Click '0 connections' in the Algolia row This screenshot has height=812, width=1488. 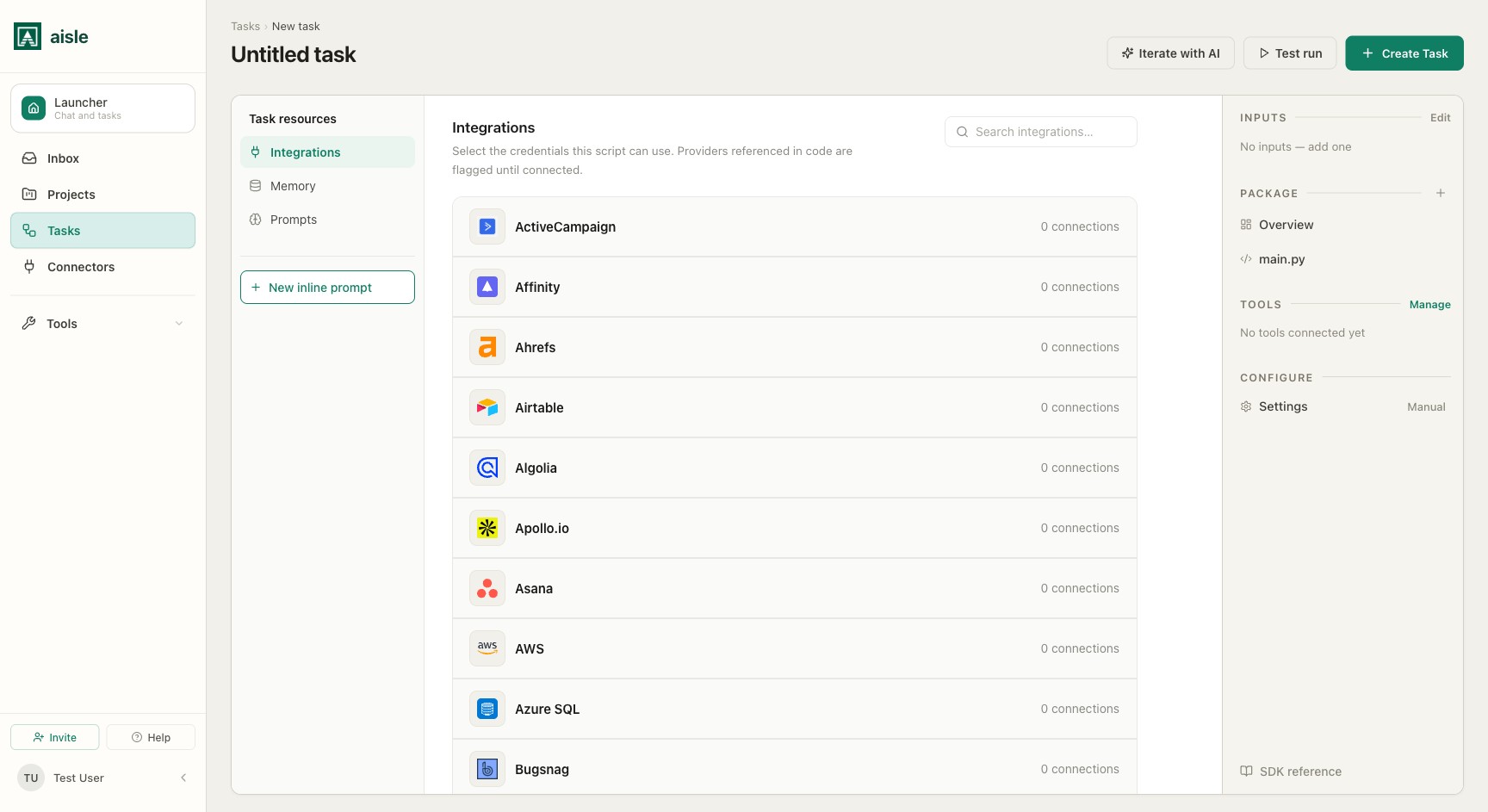pos(1080,468)
